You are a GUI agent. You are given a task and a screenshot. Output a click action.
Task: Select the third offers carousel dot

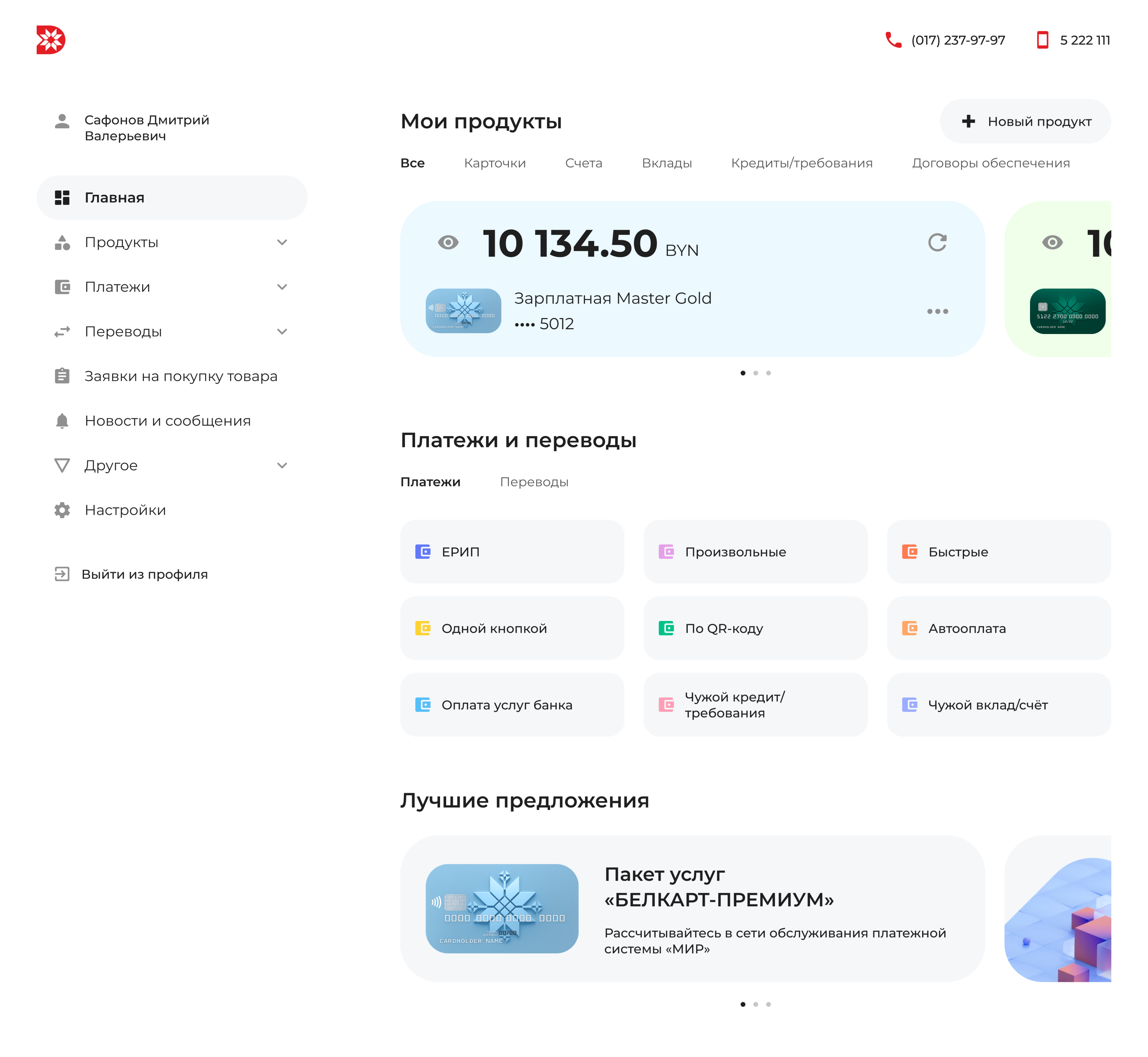pos(768,1004)
